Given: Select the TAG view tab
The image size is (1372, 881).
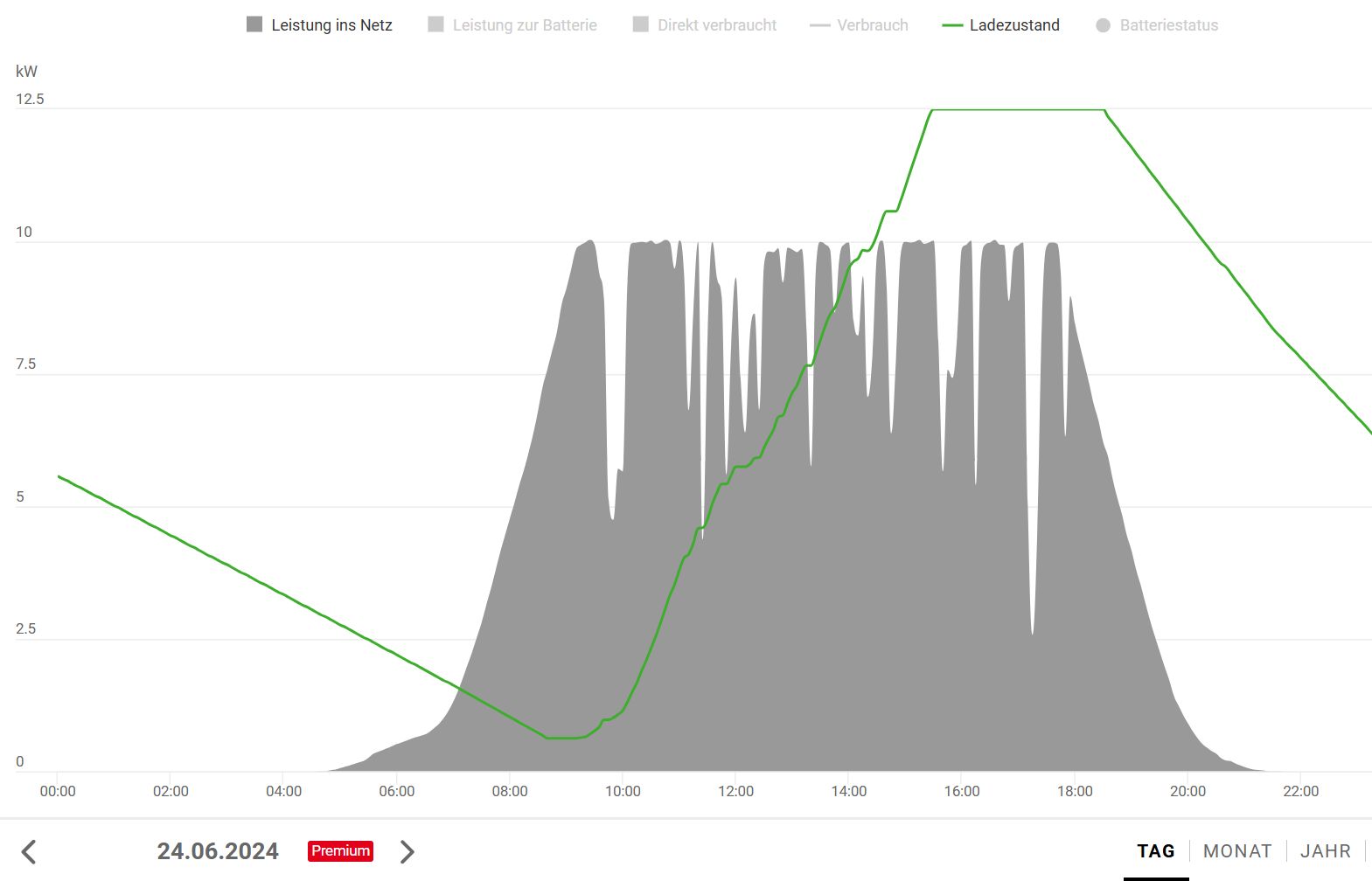Looking at the screenshot, I should click(1156, 851).
